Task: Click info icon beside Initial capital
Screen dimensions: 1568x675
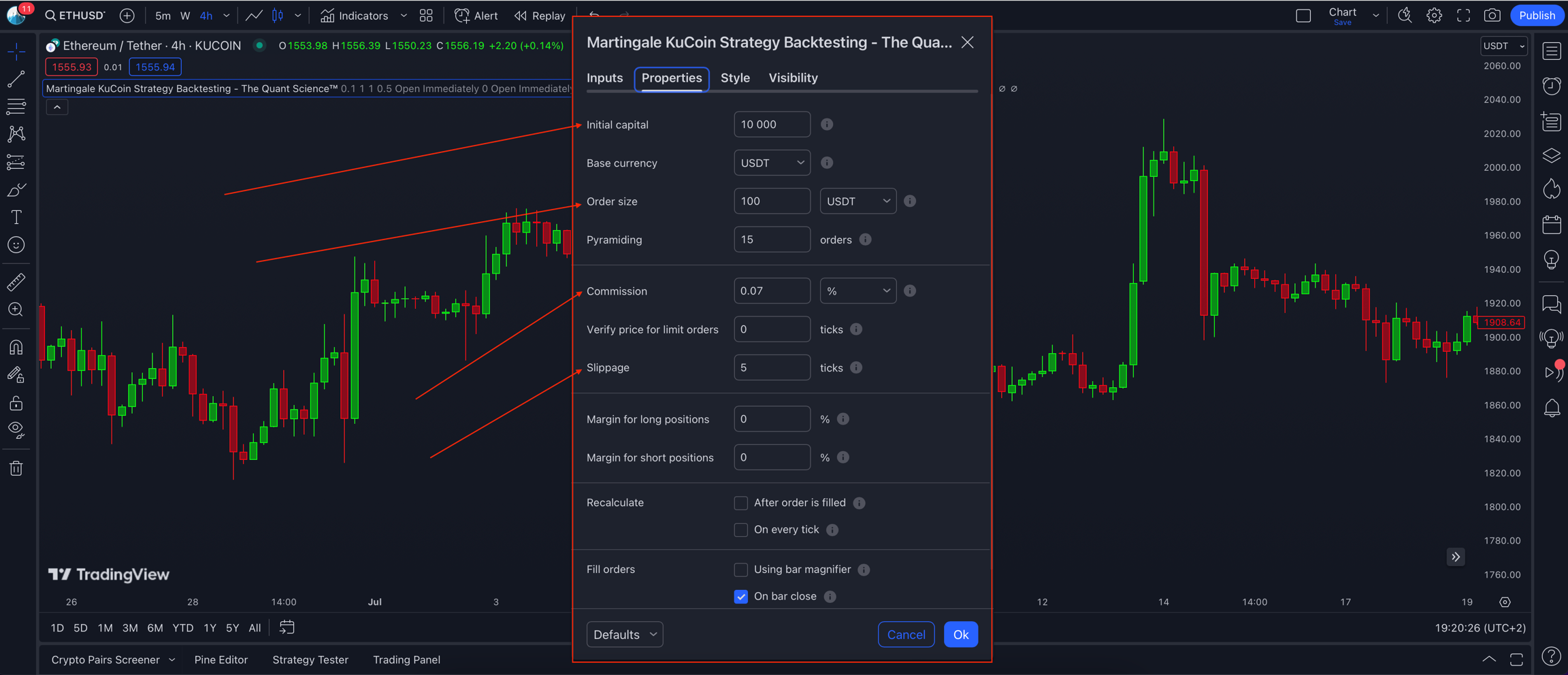Action: [826, 125]
